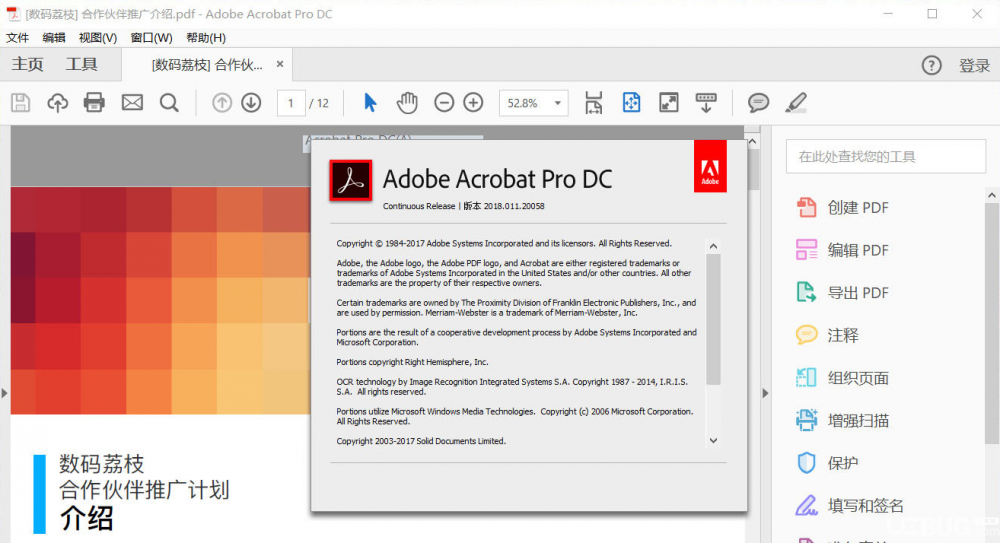Send the file by email via envelope icon
The width and height of the screenshot is (1000, 543).
point(132,103)
